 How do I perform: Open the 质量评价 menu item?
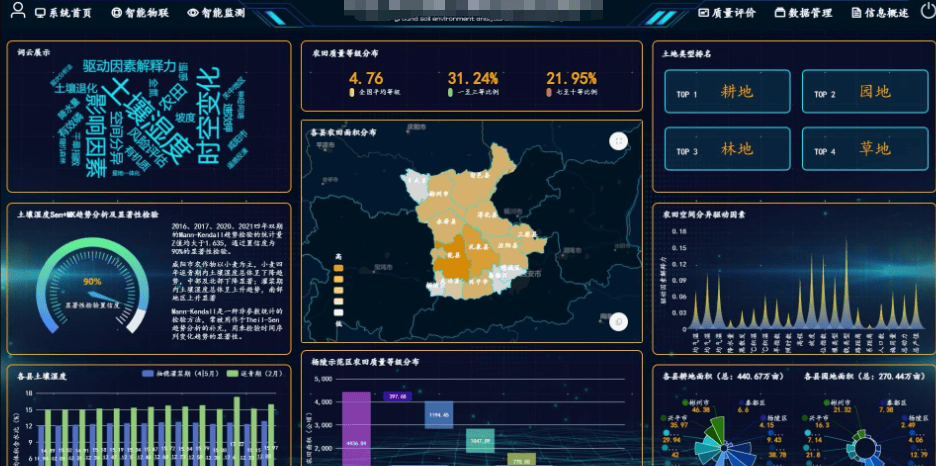[726, 13]
